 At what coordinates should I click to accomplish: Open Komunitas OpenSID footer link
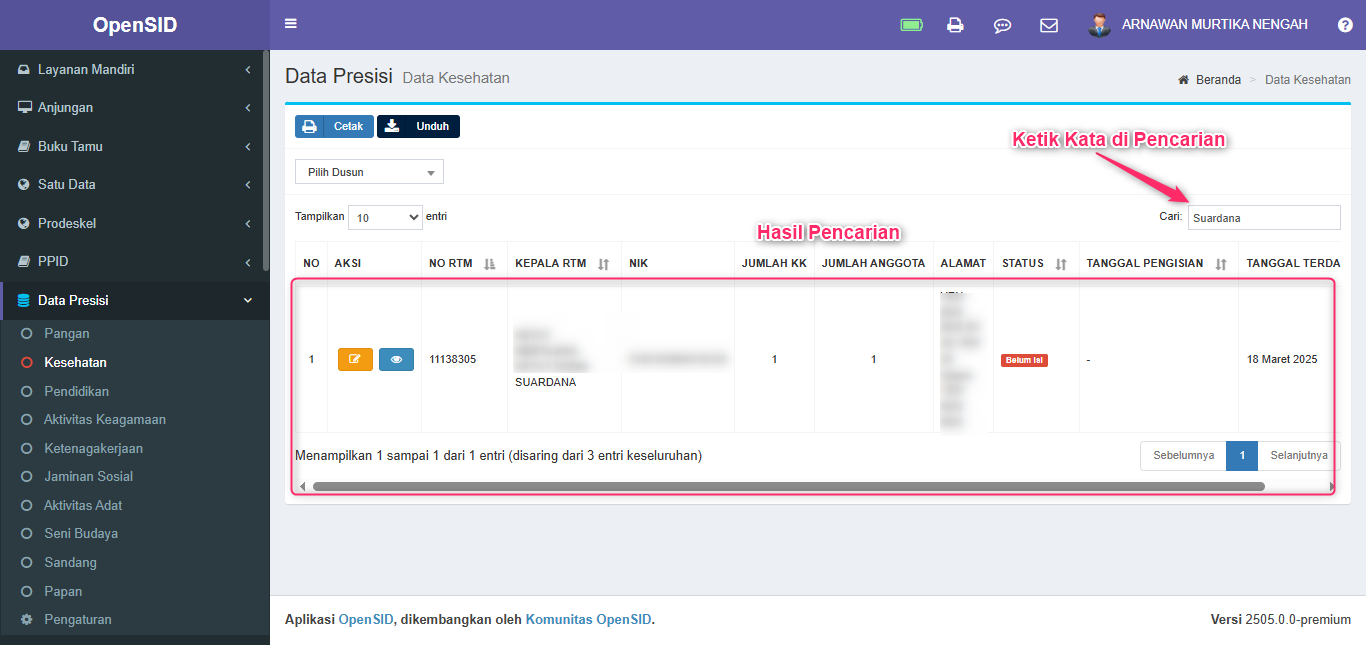click(x=588, y=620)
